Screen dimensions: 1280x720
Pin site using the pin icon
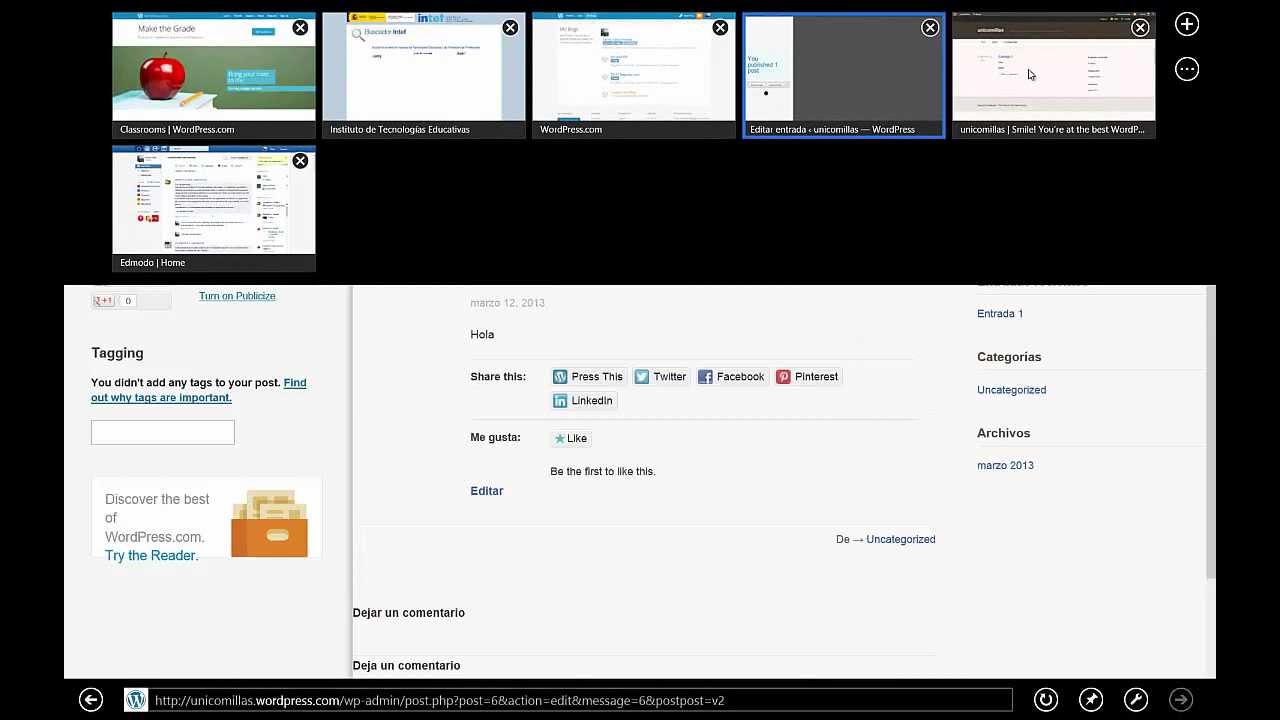pyautogui.click(x=1091, y=700)
